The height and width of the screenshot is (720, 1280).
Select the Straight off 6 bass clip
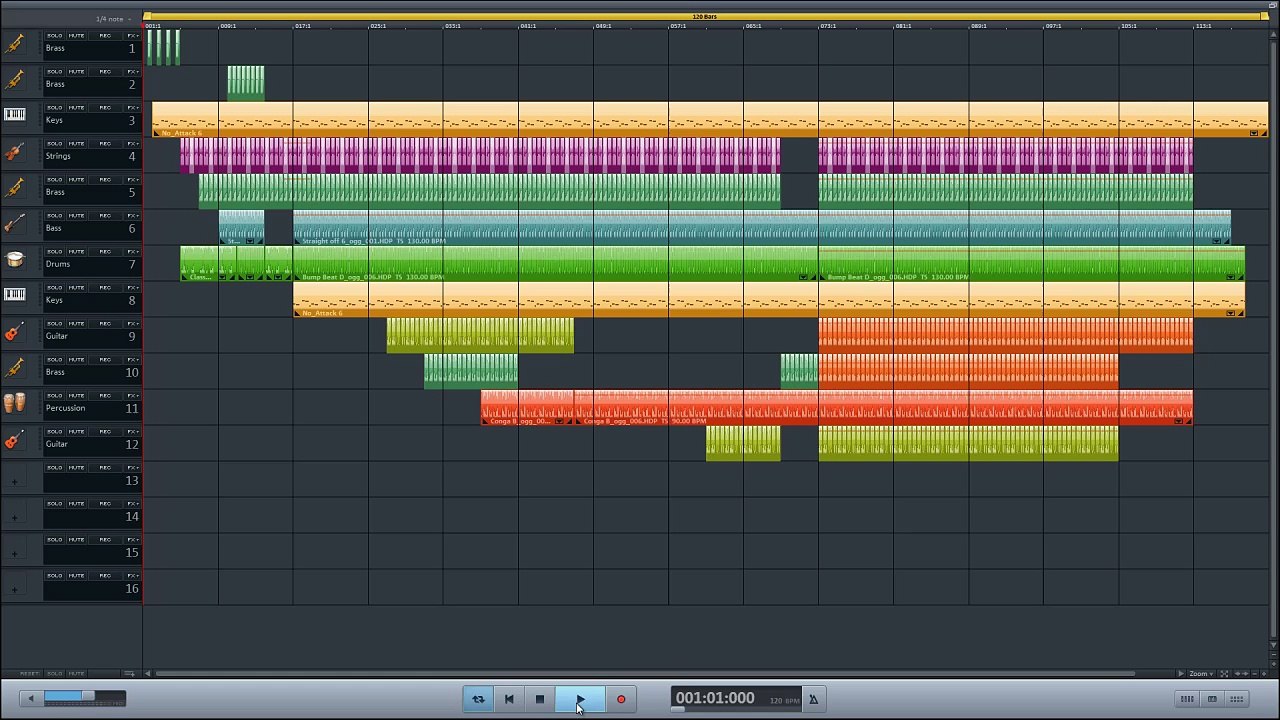pos(762,227)
